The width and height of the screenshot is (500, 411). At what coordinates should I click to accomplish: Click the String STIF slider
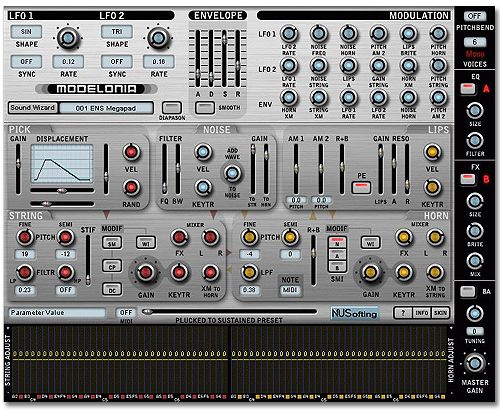[x=88, y=260]
